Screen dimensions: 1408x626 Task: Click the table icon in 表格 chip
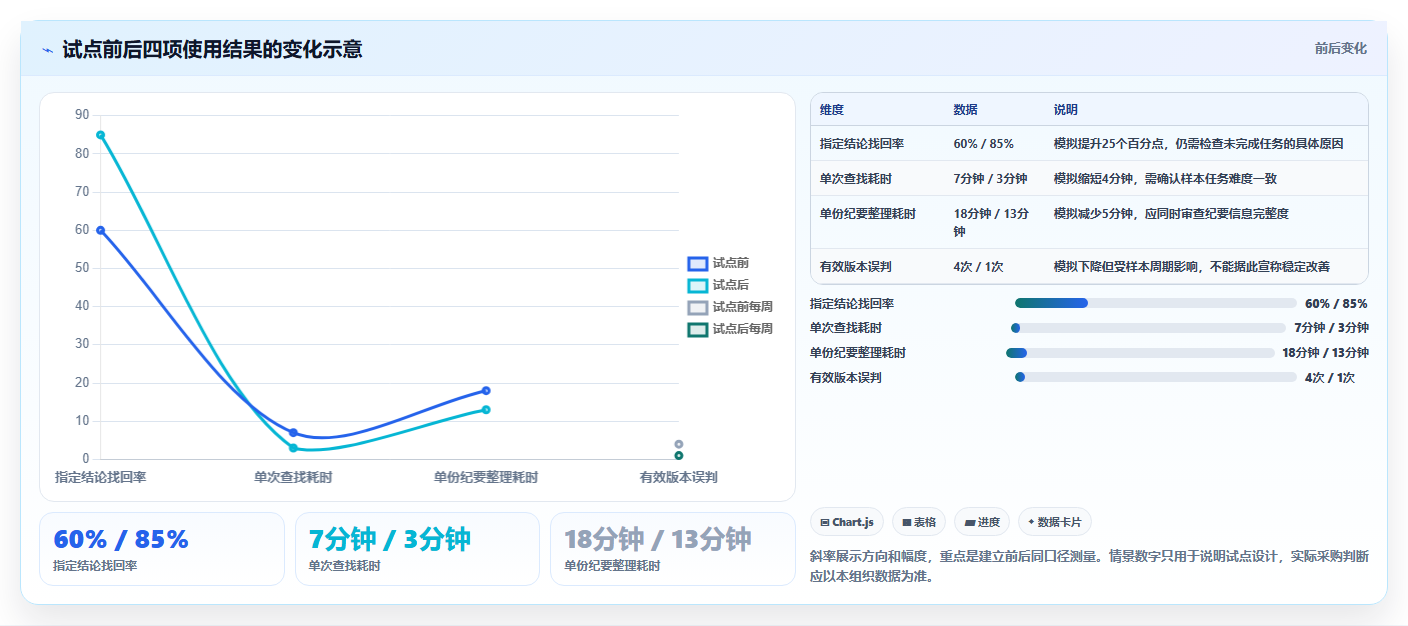(906, 522)
